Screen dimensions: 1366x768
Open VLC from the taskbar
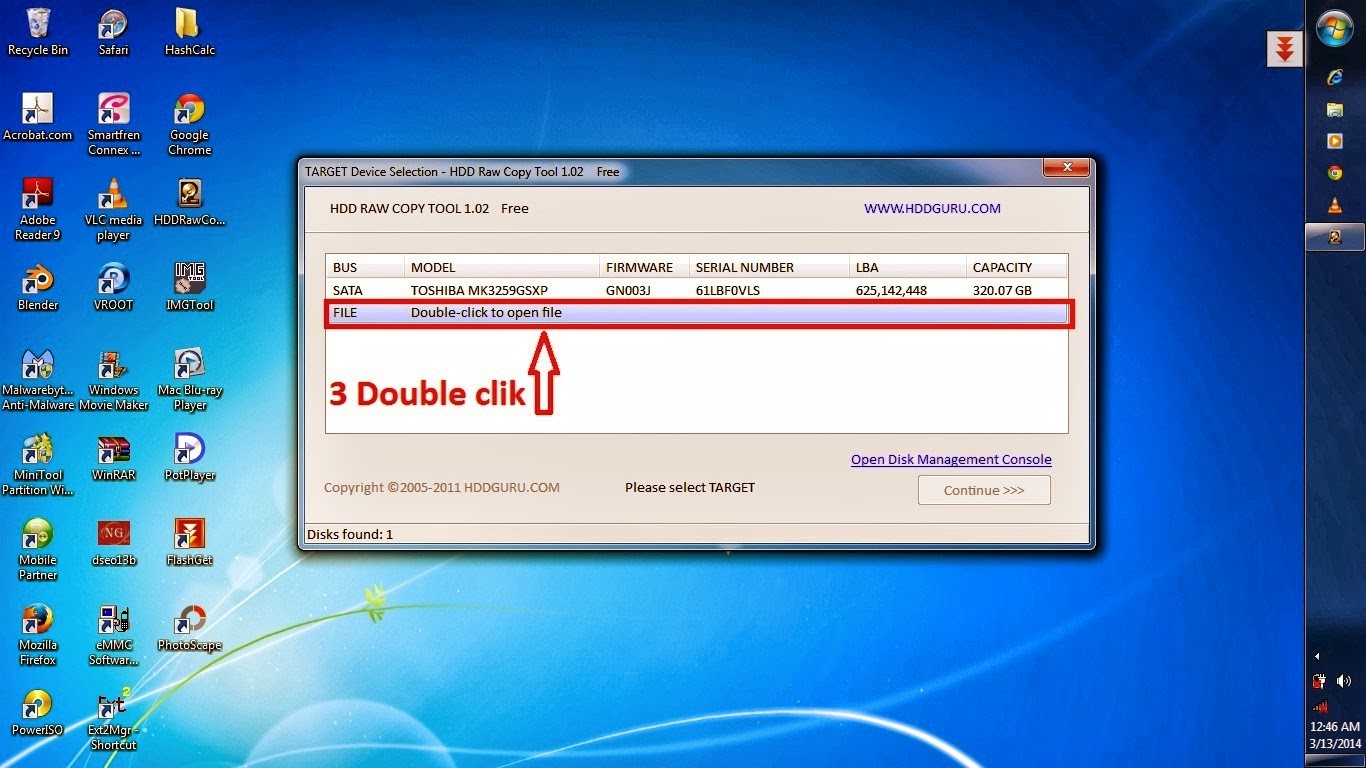1335,205
